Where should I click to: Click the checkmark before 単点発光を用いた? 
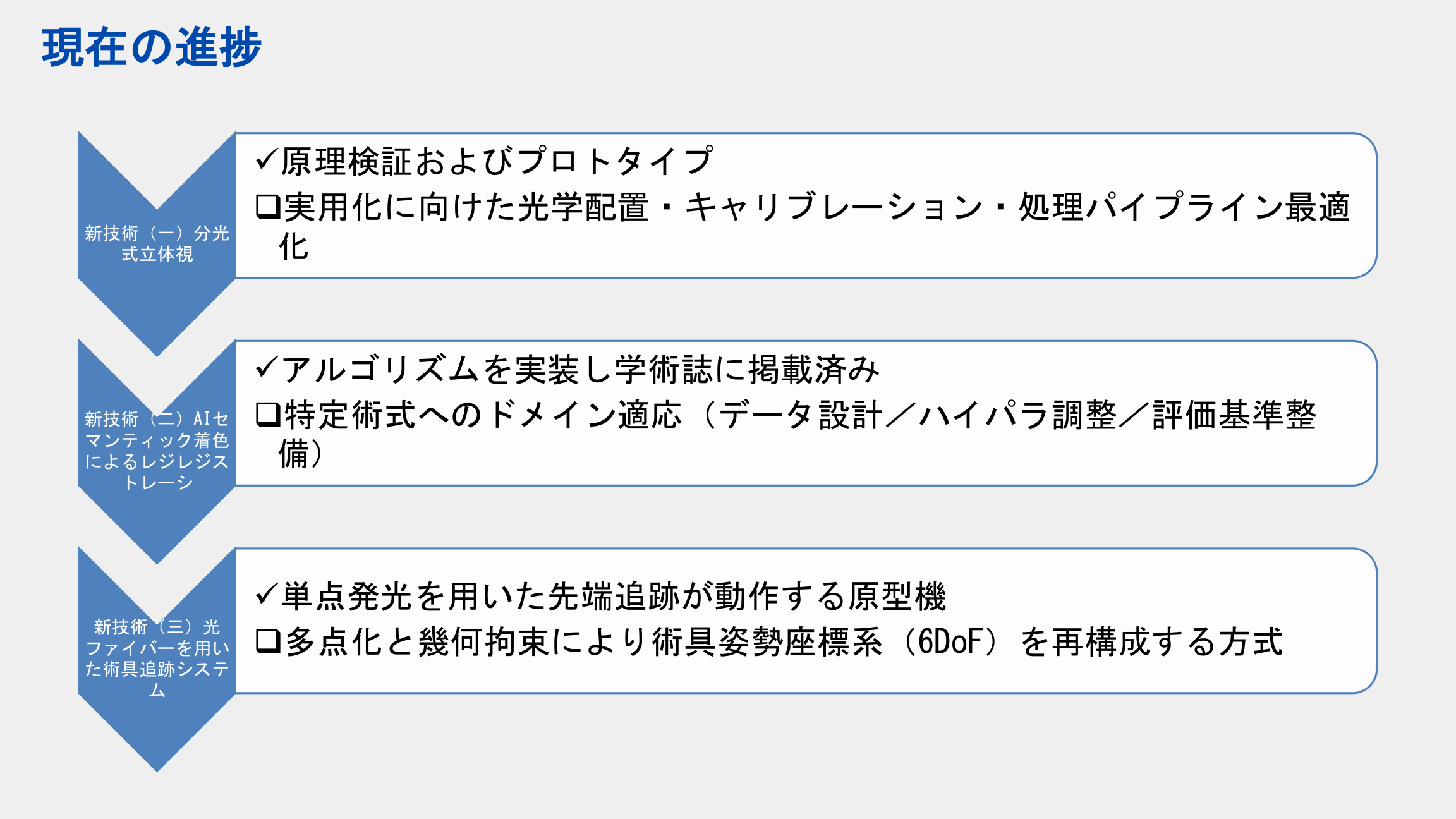[267, 595]
